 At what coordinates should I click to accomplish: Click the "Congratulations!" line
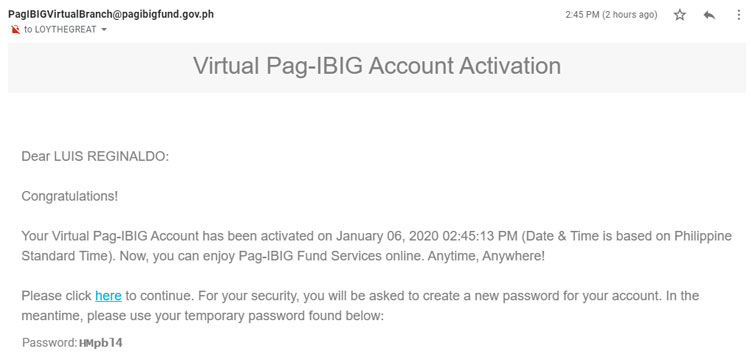click(69, 196)
